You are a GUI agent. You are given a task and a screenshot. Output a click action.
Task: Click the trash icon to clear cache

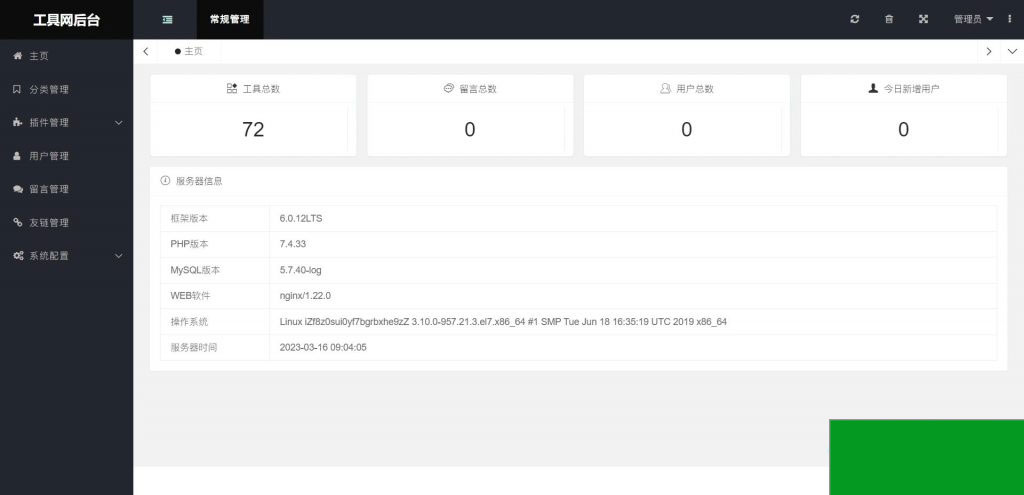[x=889, y=20]
